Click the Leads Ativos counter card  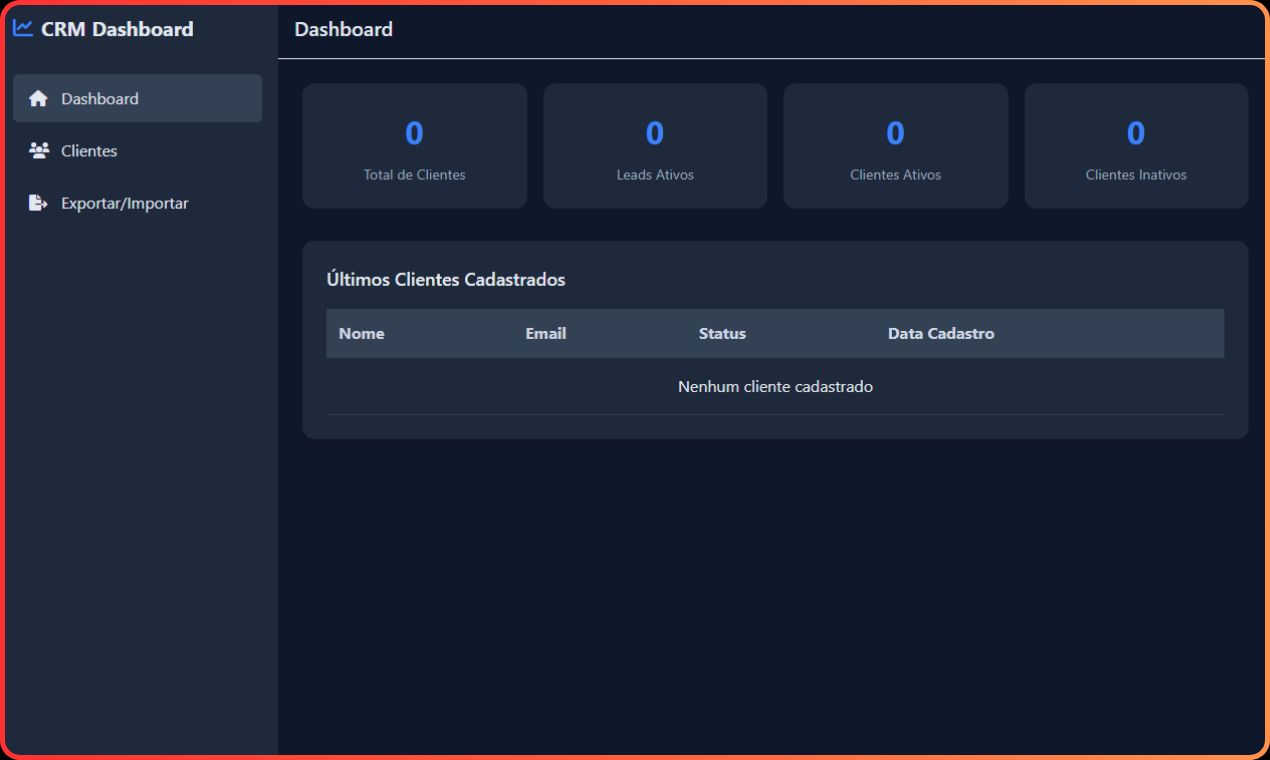(x=654, y=146)
